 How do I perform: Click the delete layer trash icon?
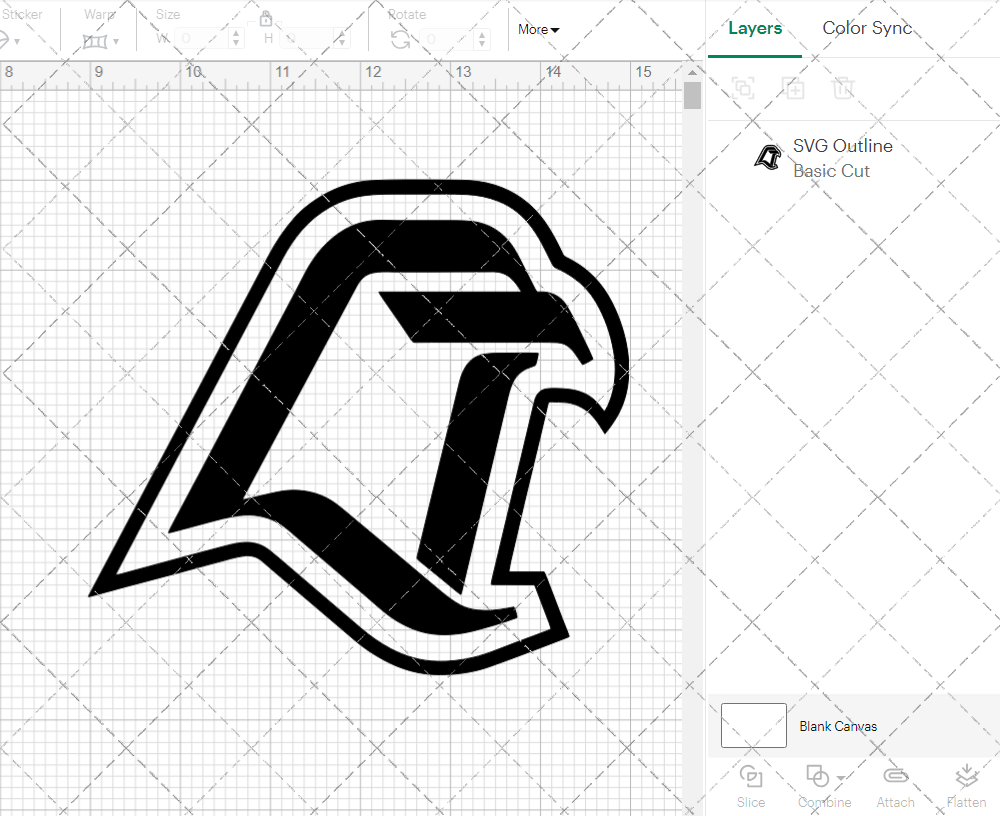[844, 88]
